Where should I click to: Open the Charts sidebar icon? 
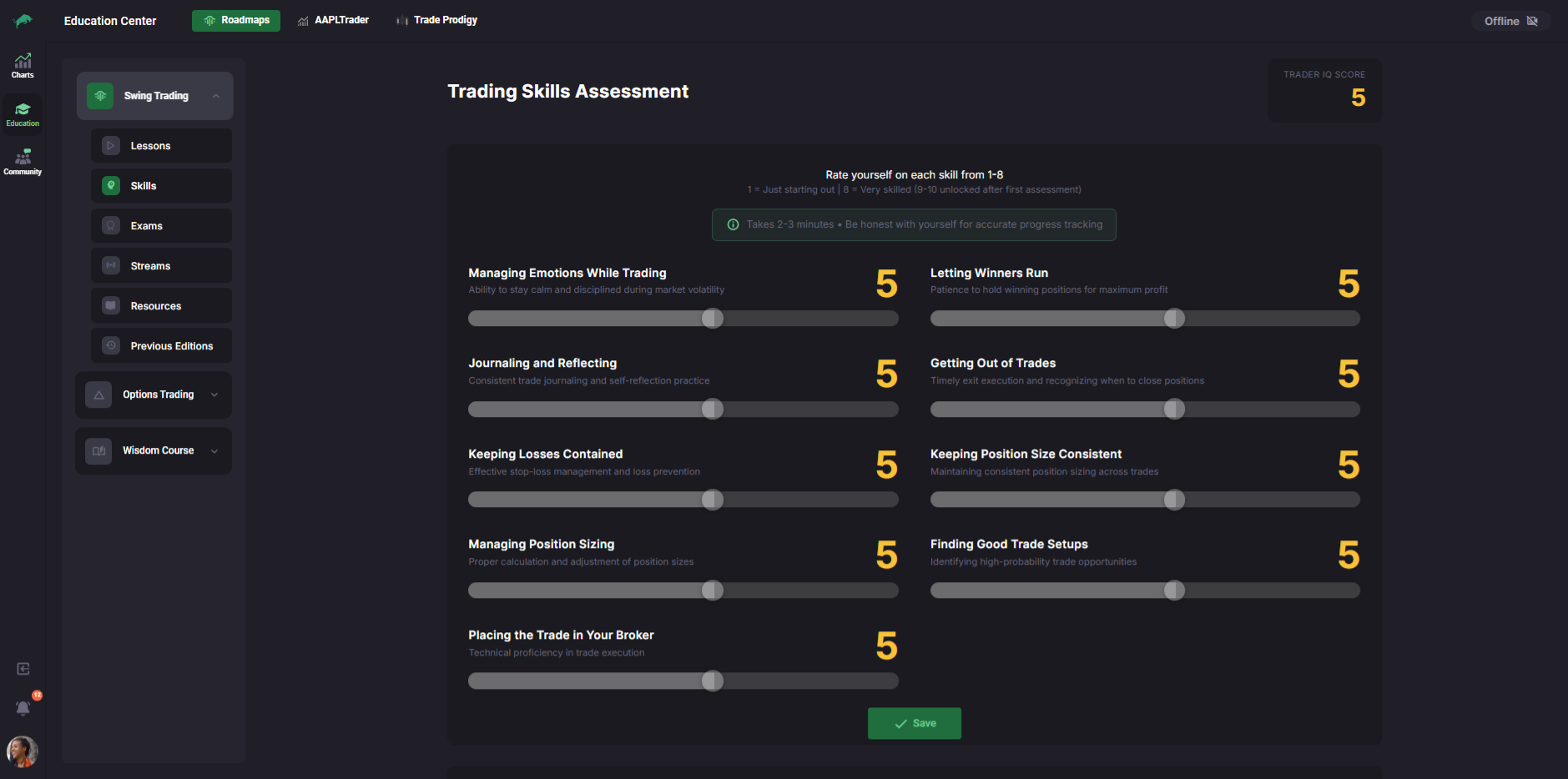(x=23, y=65)
